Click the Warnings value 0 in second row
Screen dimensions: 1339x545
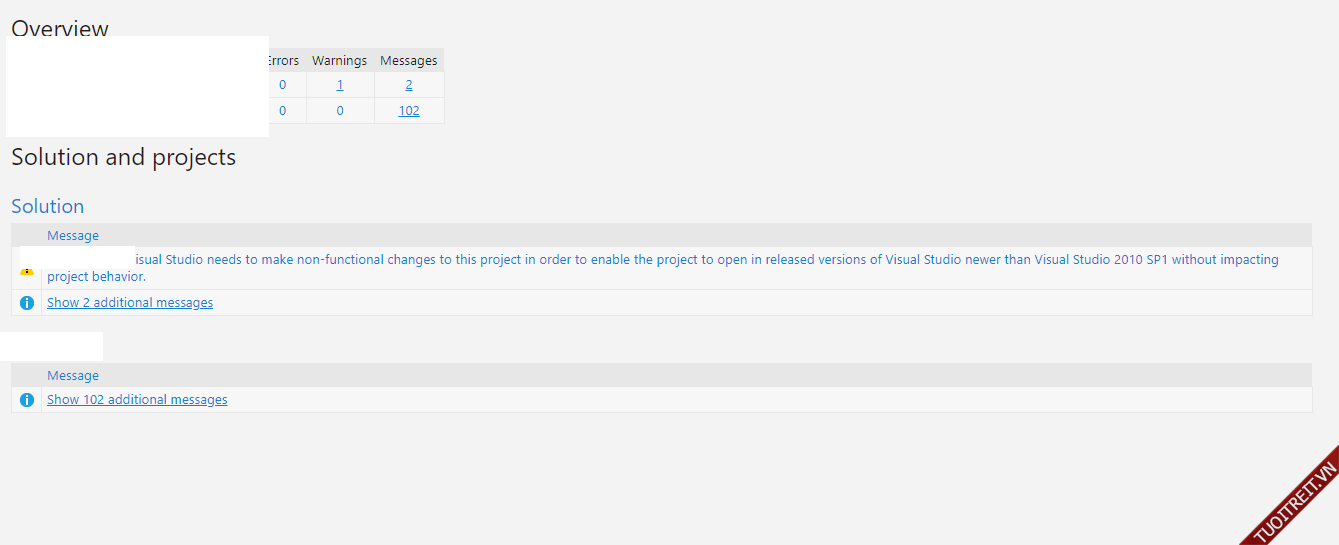click(x=340, y=111)
